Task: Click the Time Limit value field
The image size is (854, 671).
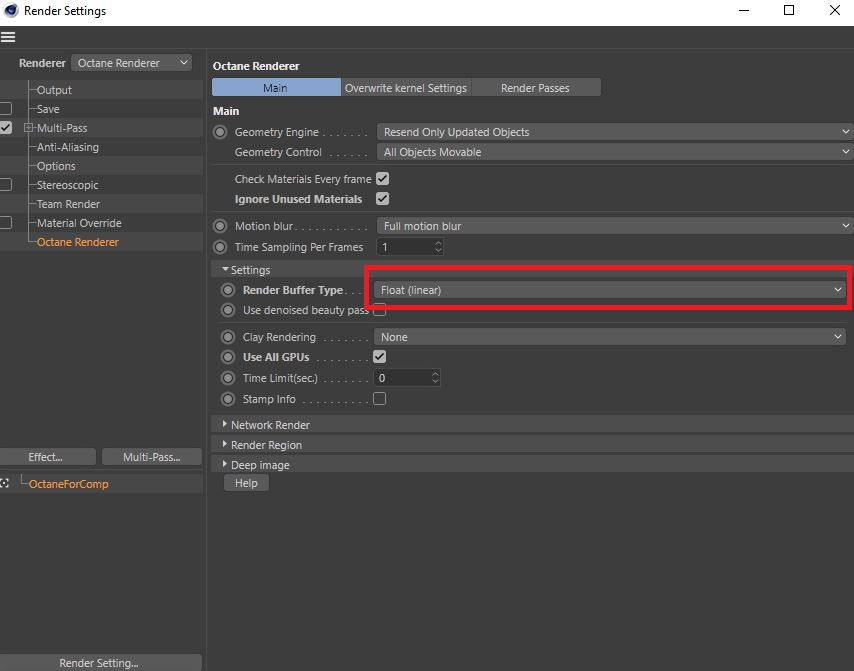Action: (x=402, y=378)
